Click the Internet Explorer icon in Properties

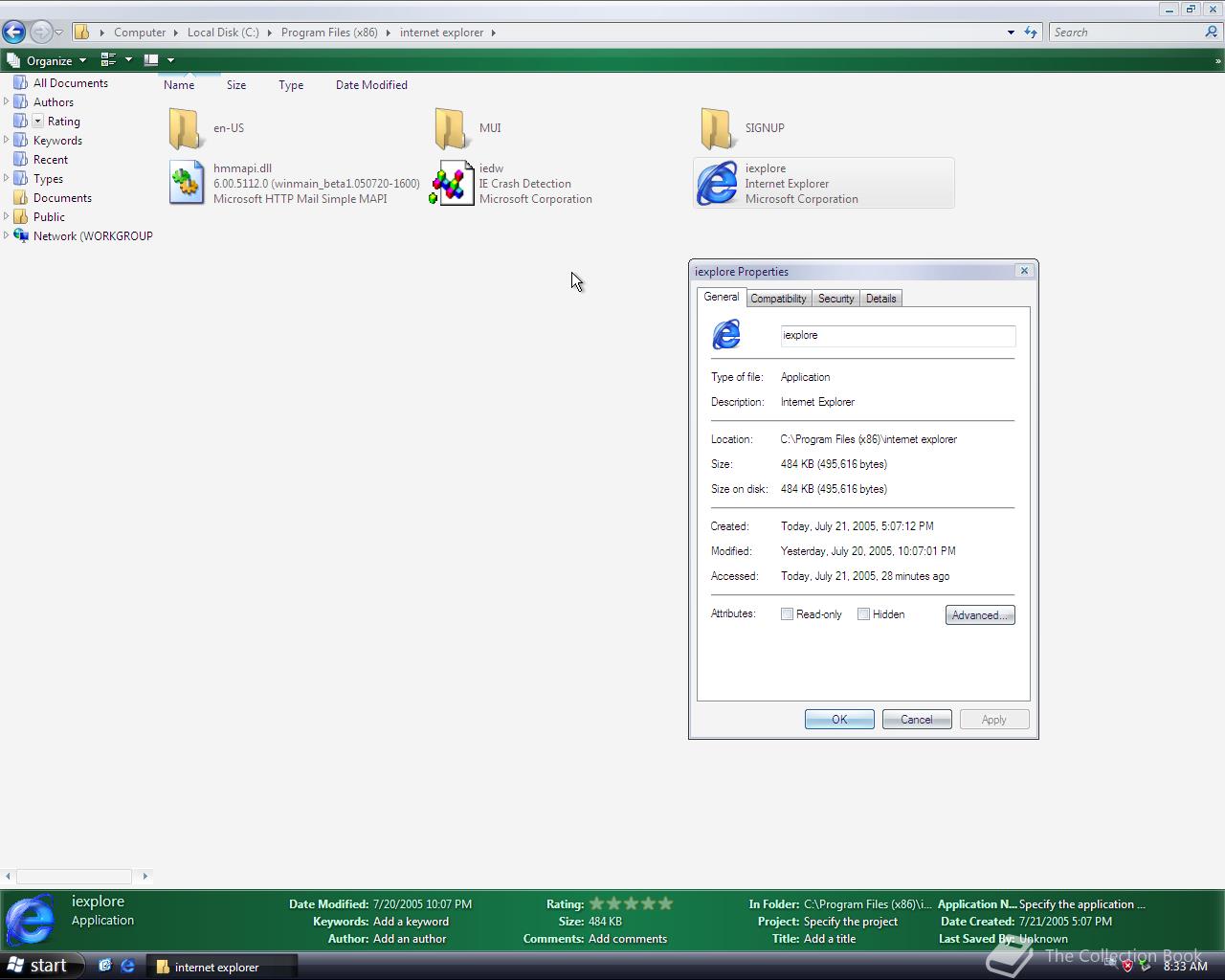pos(726,334)
